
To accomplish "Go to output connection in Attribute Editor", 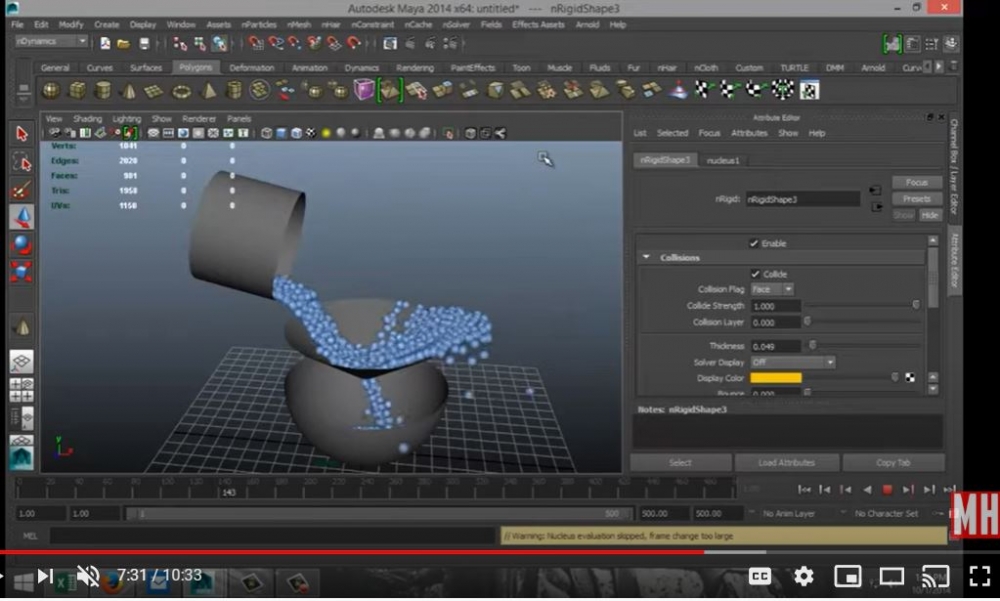I will pyautogui.click(x=877, y=207).
